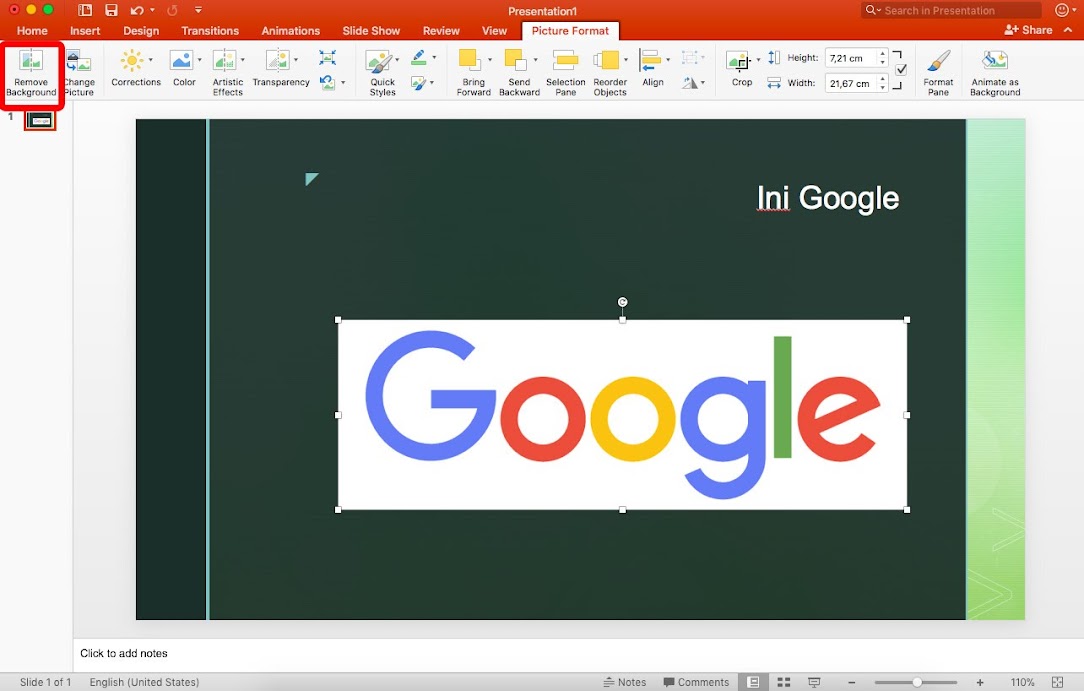Expand the Send Backward dropdown arrow
1084x691 pixels.
(535, 60)
